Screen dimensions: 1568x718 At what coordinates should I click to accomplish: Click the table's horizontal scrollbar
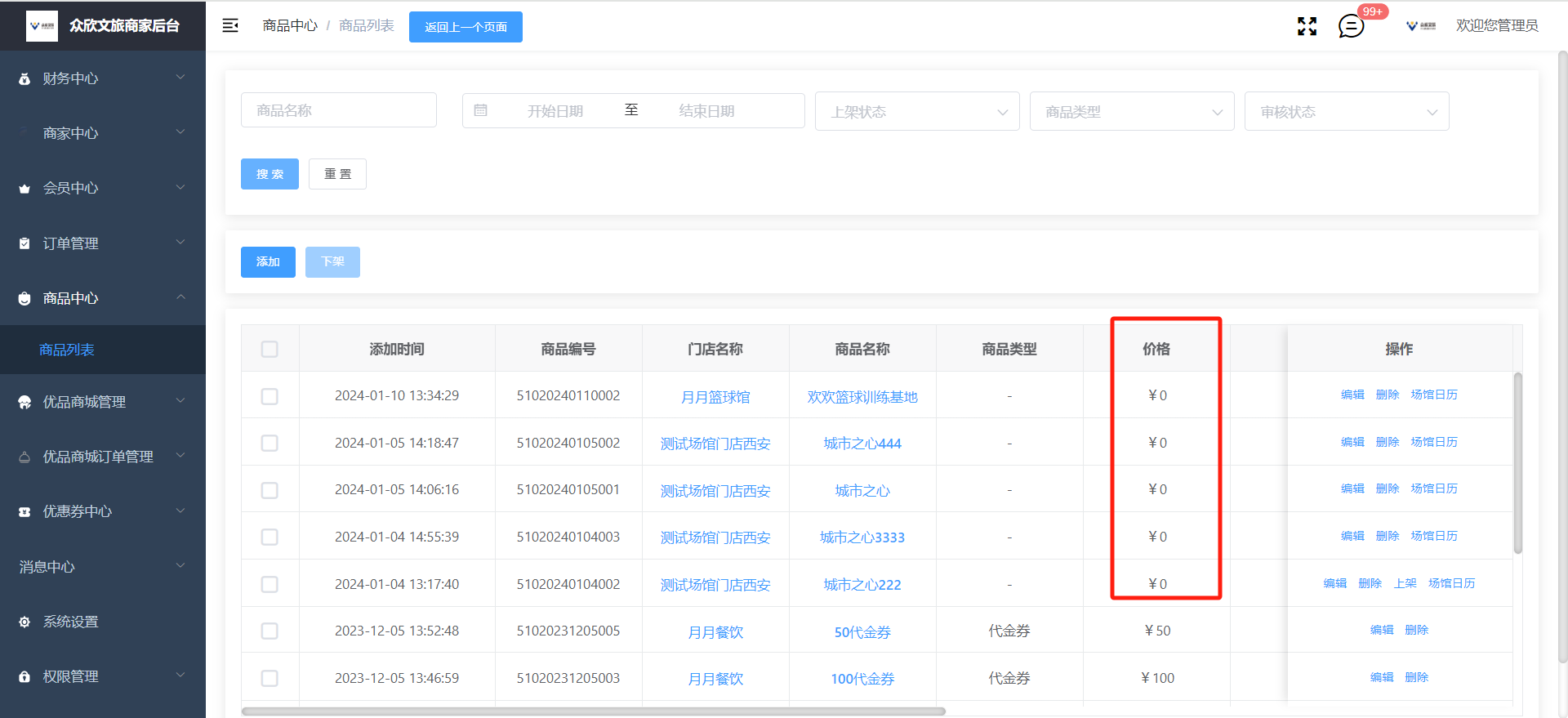click(594, 711)
